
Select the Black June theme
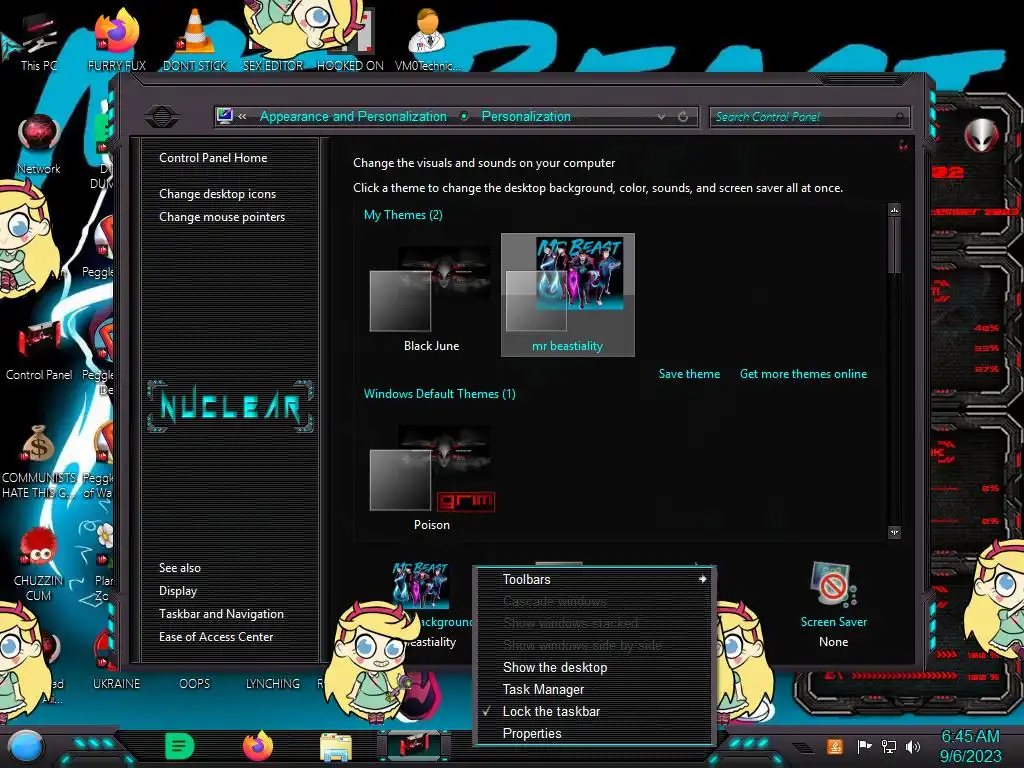(431, 297)
